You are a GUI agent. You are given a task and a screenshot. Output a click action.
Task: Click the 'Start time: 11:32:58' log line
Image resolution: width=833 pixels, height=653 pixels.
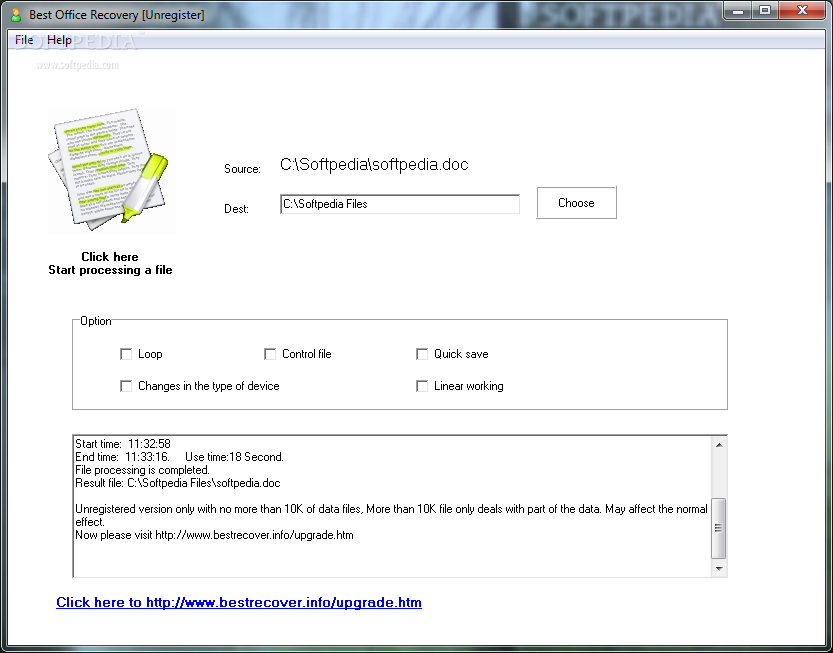tap(123, 444)
